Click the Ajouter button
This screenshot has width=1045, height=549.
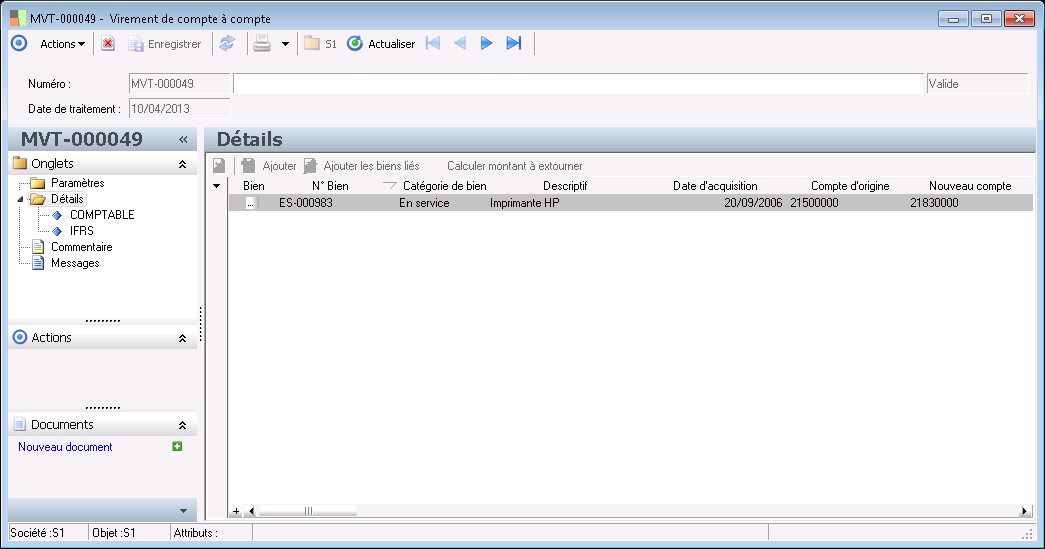pyautogui.click(x=269, y=166)
